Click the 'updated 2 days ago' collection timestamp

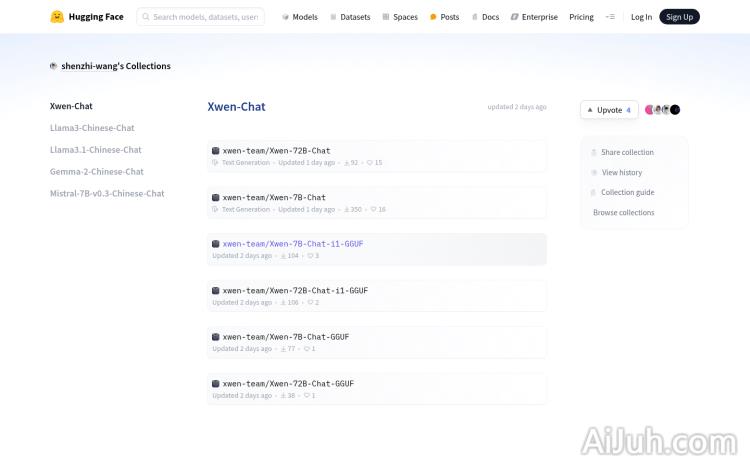click(x=517, y=107)
